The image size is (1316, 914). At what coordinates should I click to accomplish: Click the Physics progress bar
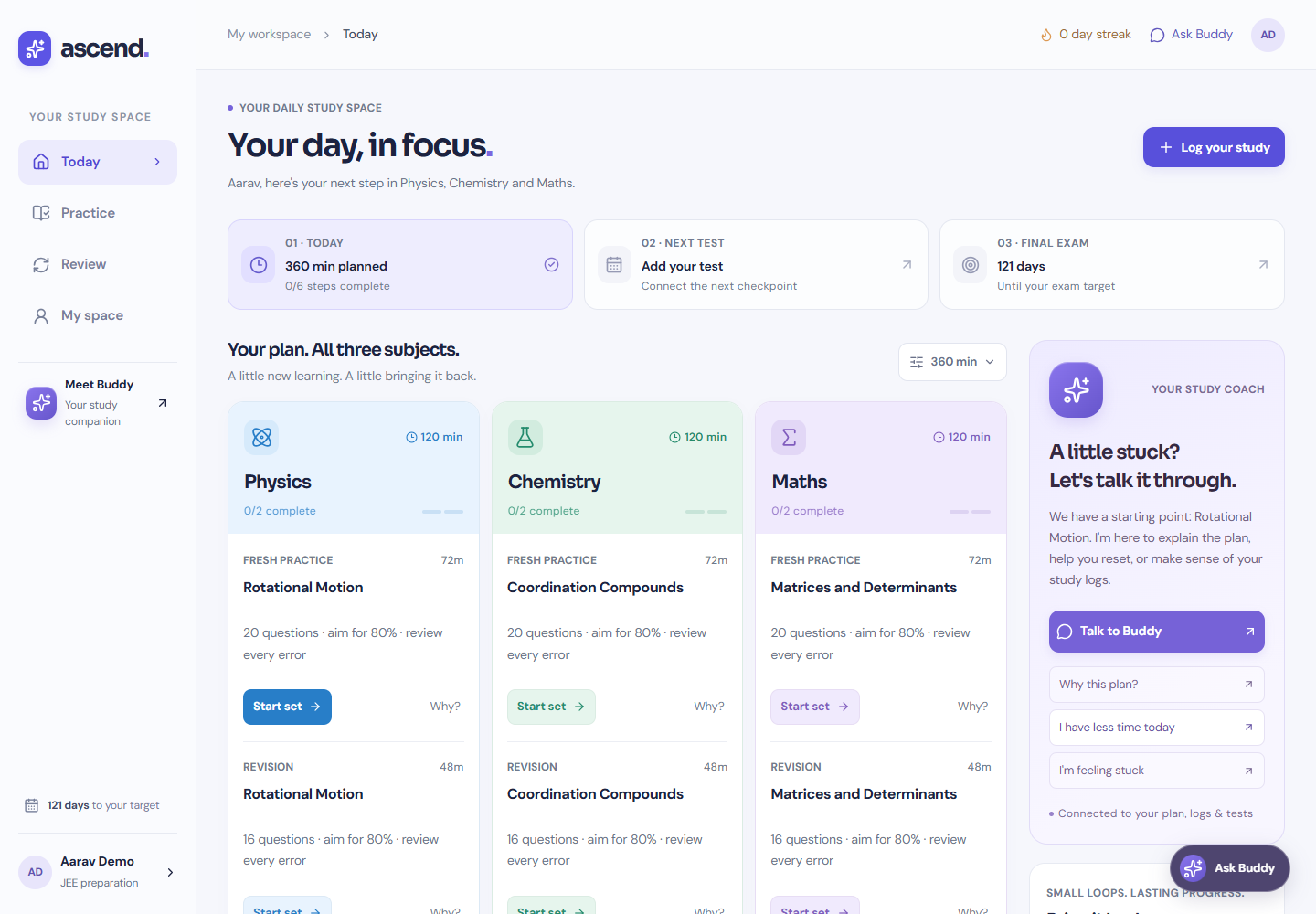point(442,512)
